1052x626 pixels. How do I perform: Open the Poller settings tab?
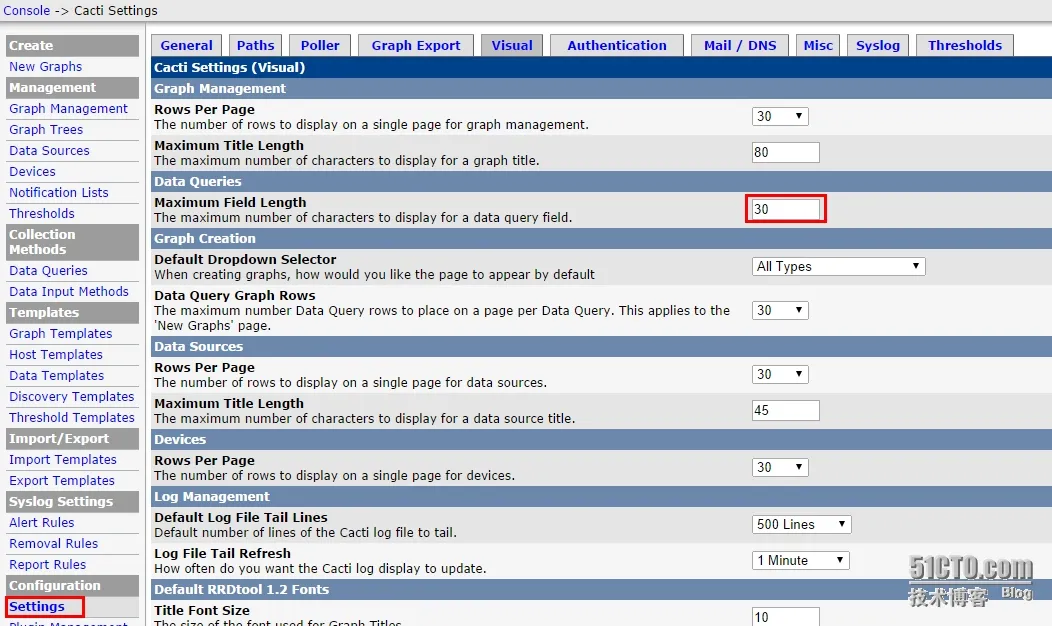tap(319, 45)
